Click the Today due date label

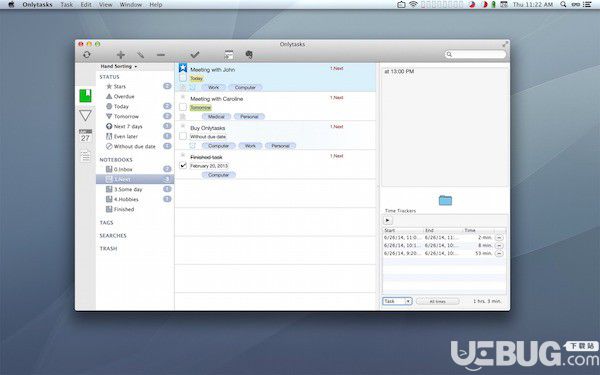[196, 78]
